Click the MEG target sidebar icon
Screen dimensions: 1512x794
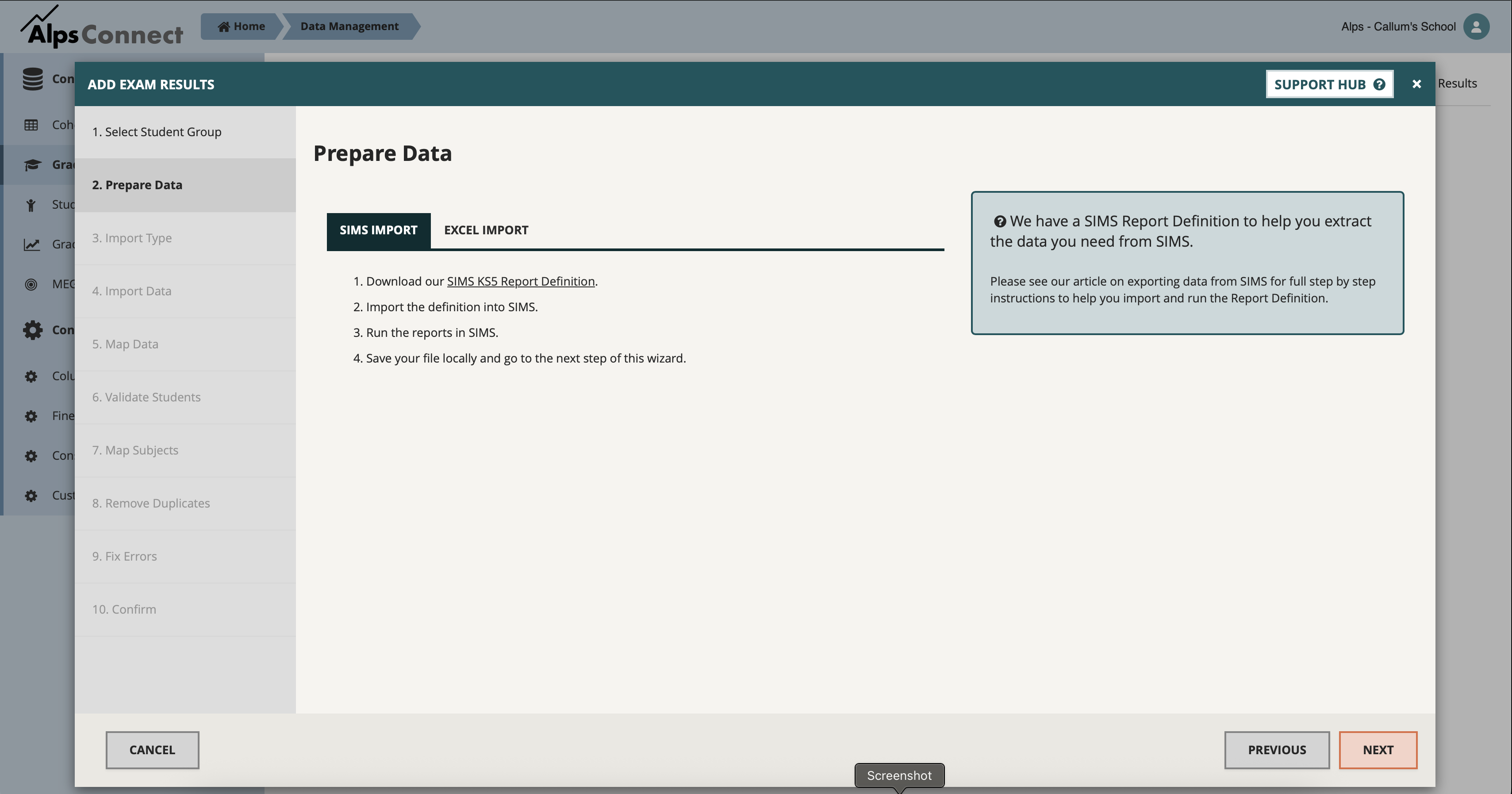(31, 284)
